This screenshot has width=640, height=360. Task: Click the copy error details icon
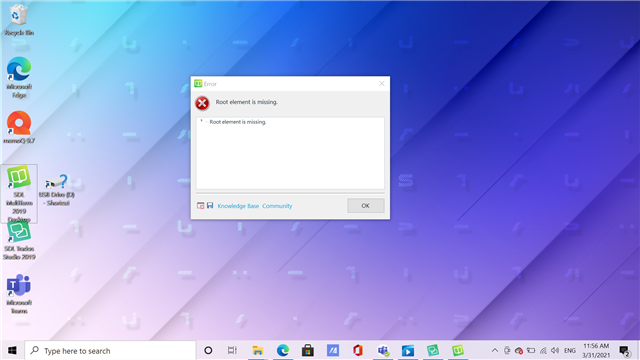click(200, 206)
